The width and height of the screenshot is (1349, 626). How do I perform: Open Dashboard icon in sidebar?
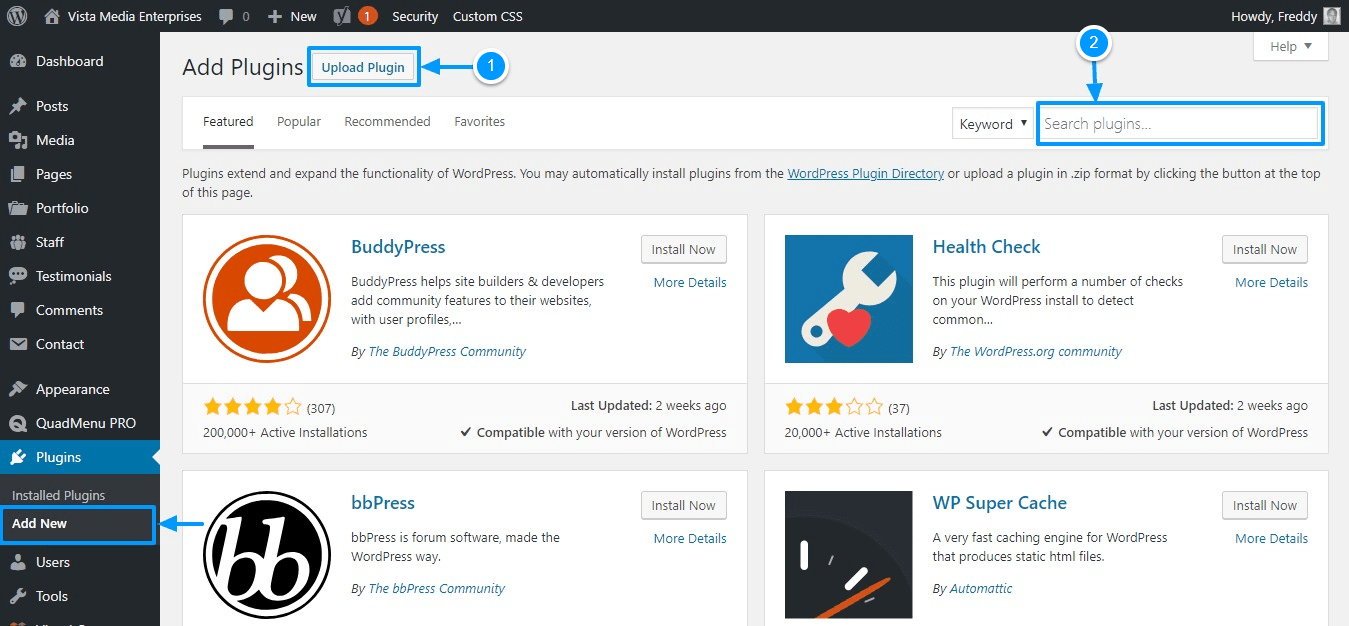(18, 61)
